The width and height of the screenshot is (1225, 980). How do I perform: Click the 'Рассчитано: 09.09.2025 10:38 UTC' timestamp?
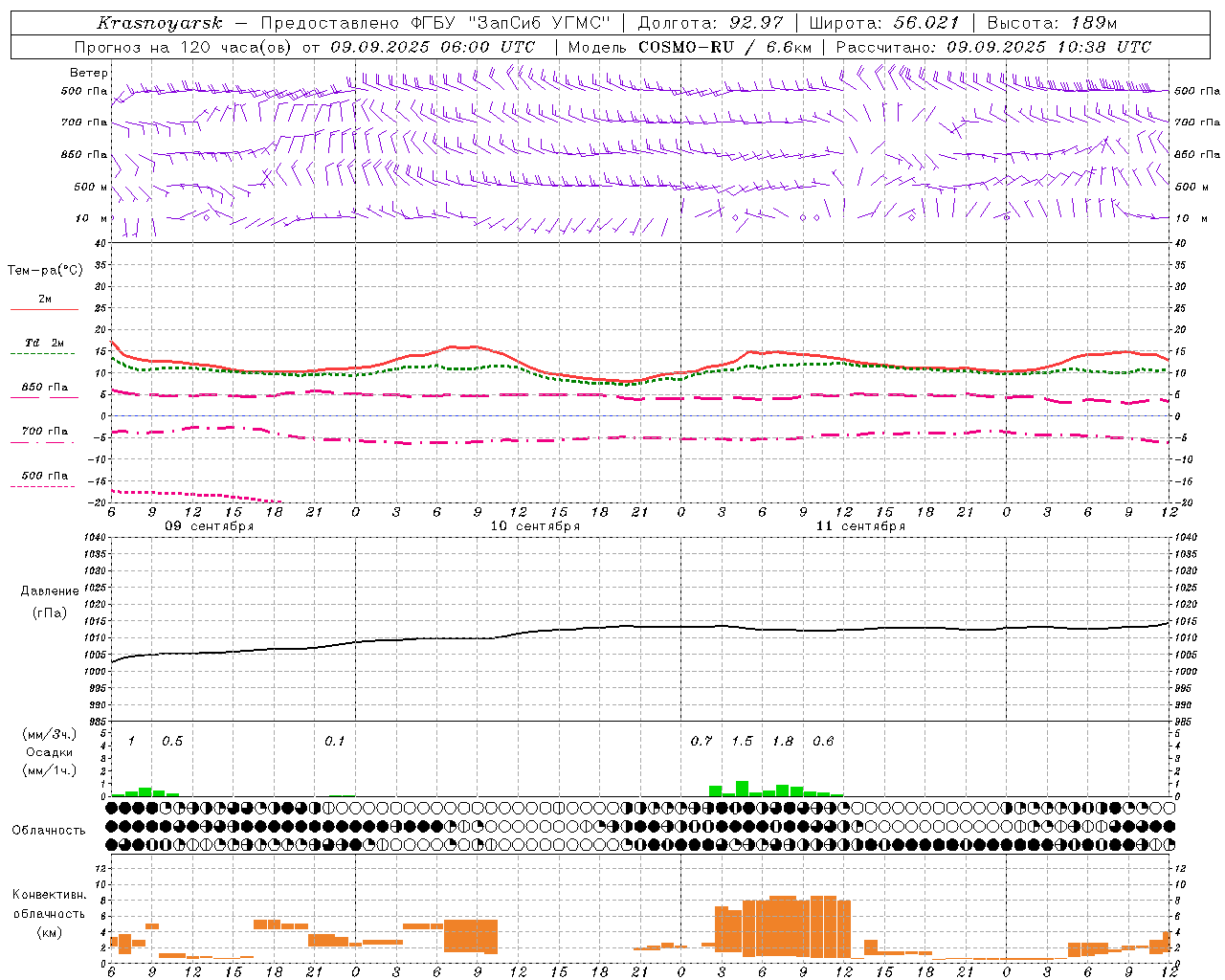click(993, 47)
